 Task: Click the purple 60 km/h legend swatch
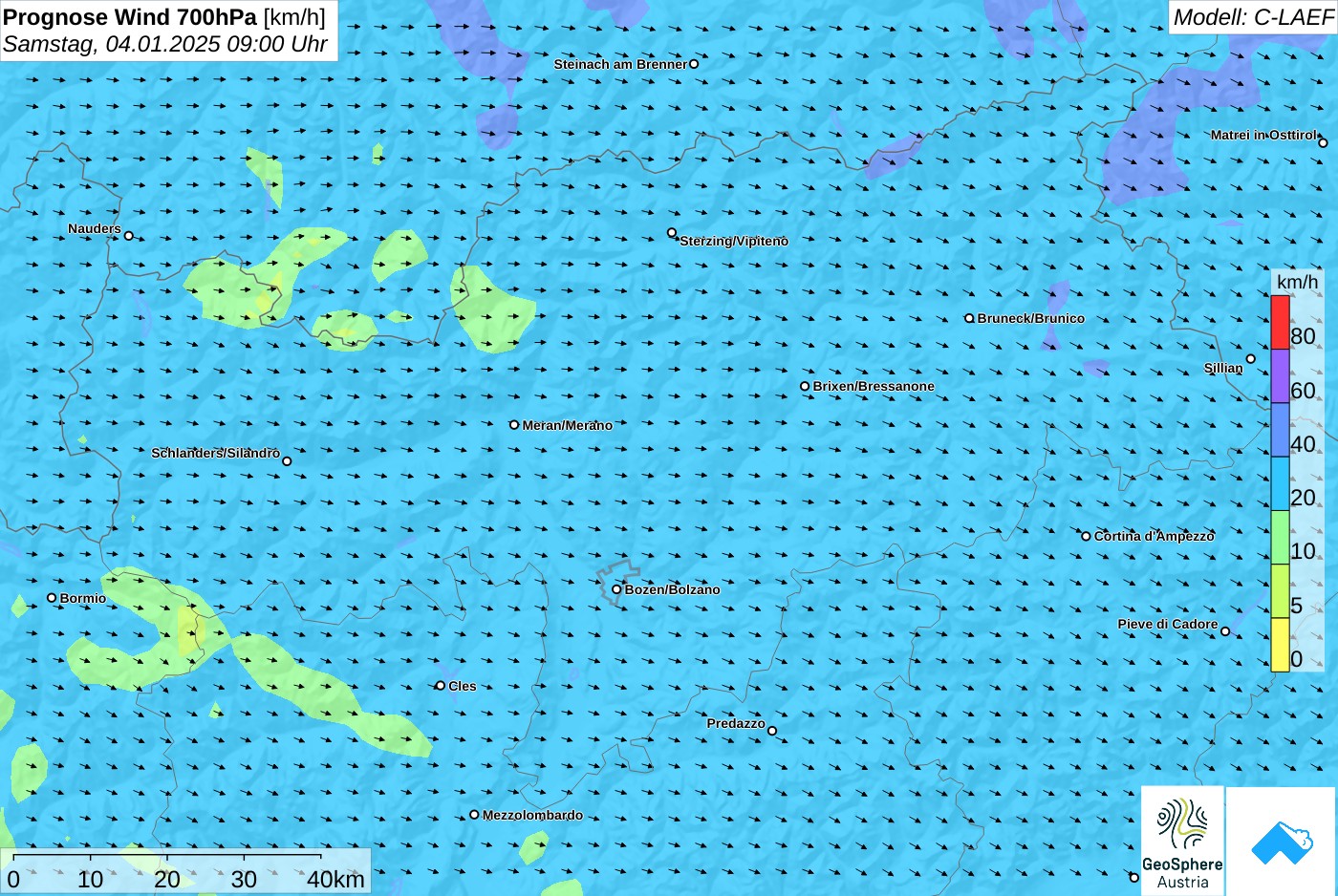tap(1280, 376)
